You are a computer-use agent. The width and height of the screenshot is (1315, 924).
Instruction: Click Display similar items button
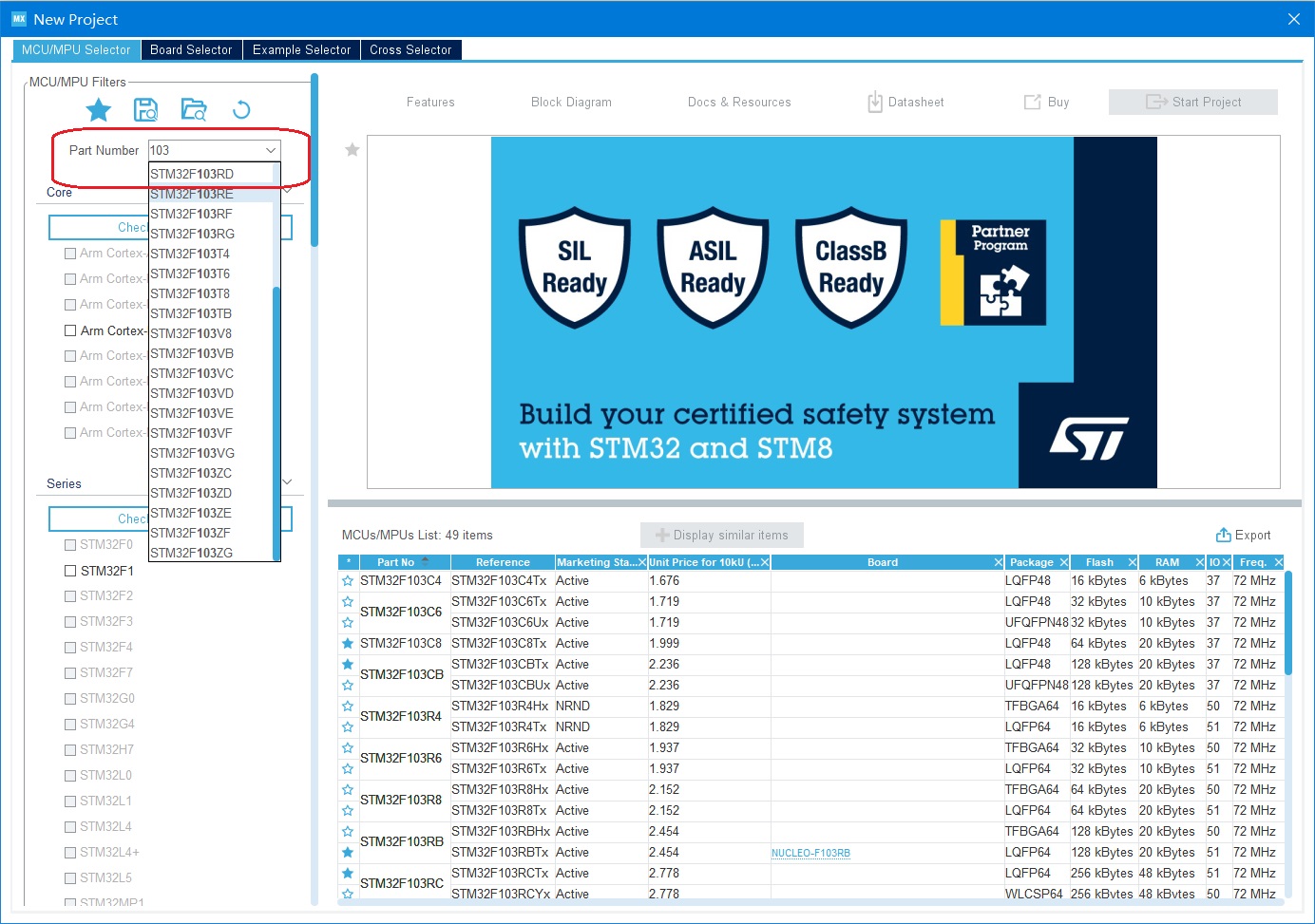[722, 535]
